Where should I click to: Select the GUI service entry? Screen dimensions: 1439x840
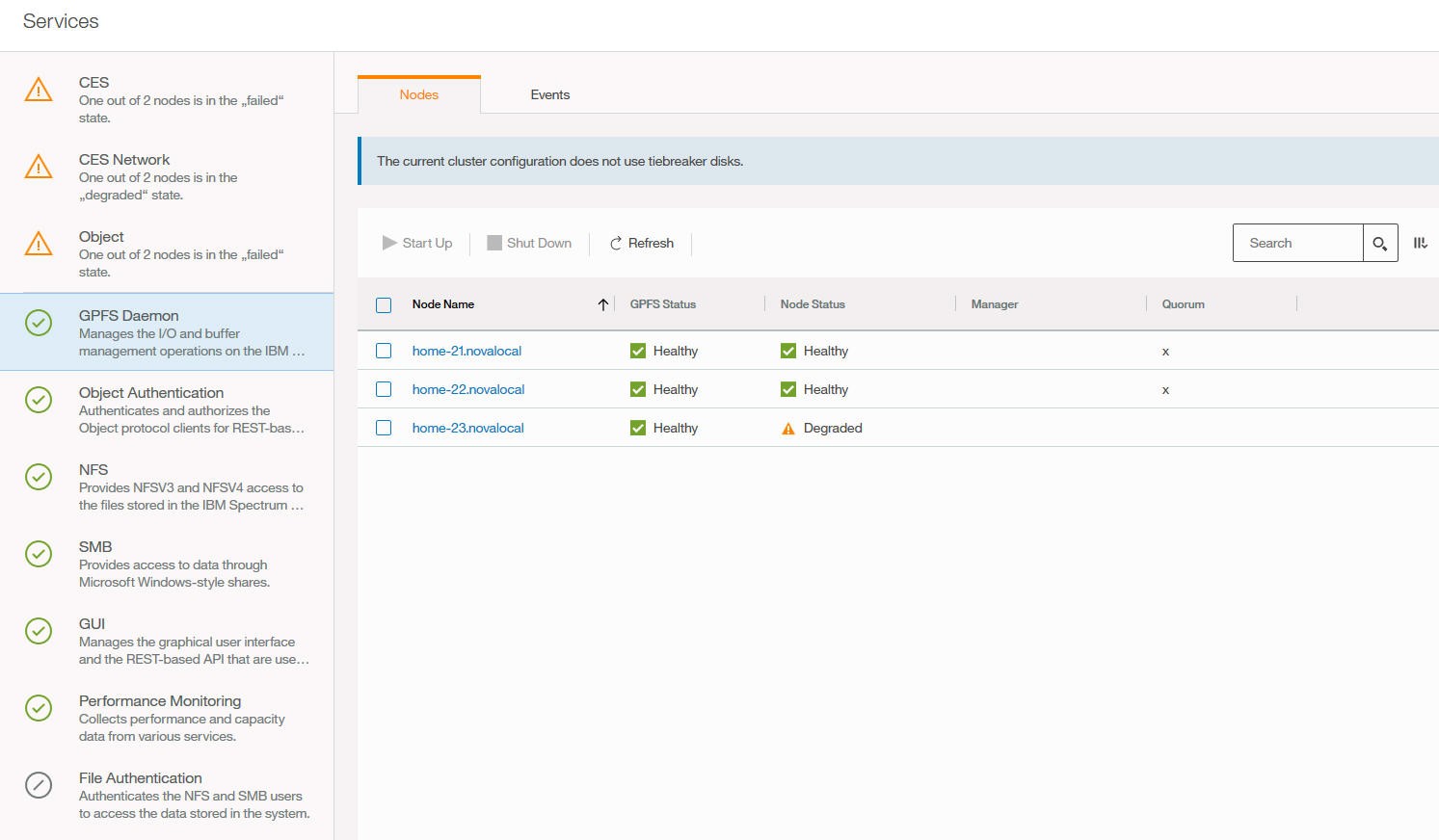point(167,641)
